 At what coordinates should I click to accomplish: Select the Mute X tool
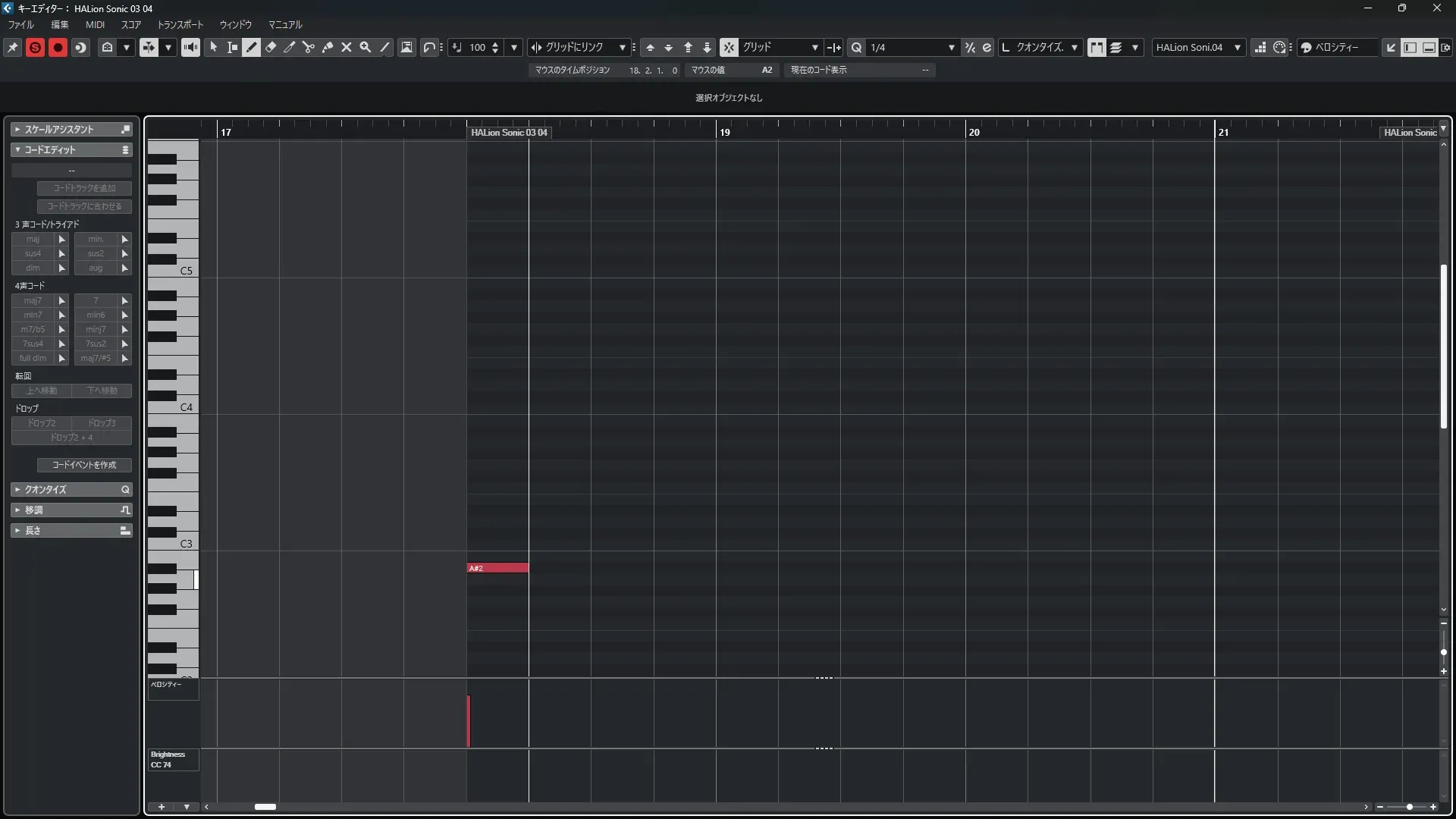(x=347, y=47)
